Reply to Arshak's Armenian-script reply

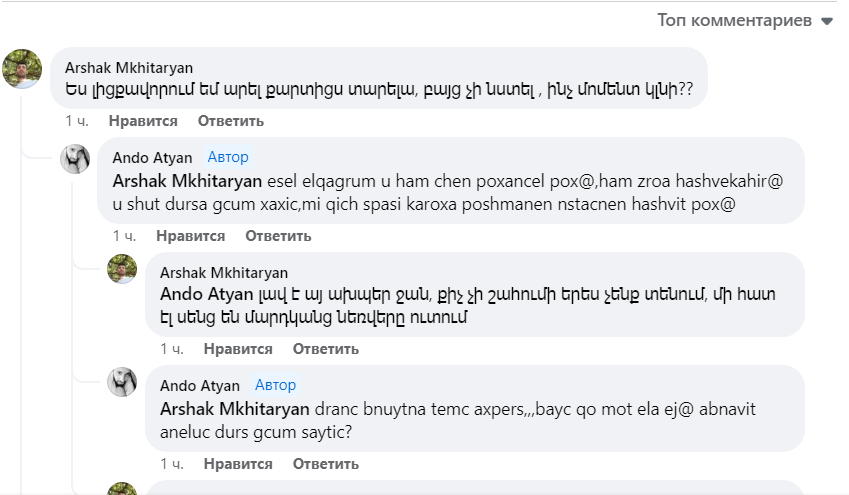point(326,349)
